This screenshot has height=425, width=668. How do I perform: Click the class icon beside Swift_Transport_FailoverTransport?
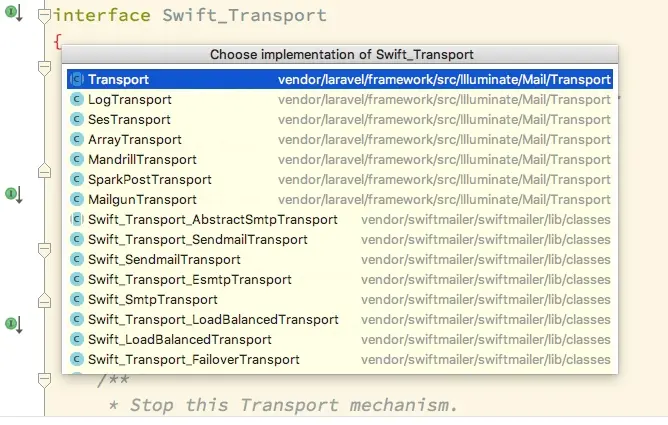77,360
